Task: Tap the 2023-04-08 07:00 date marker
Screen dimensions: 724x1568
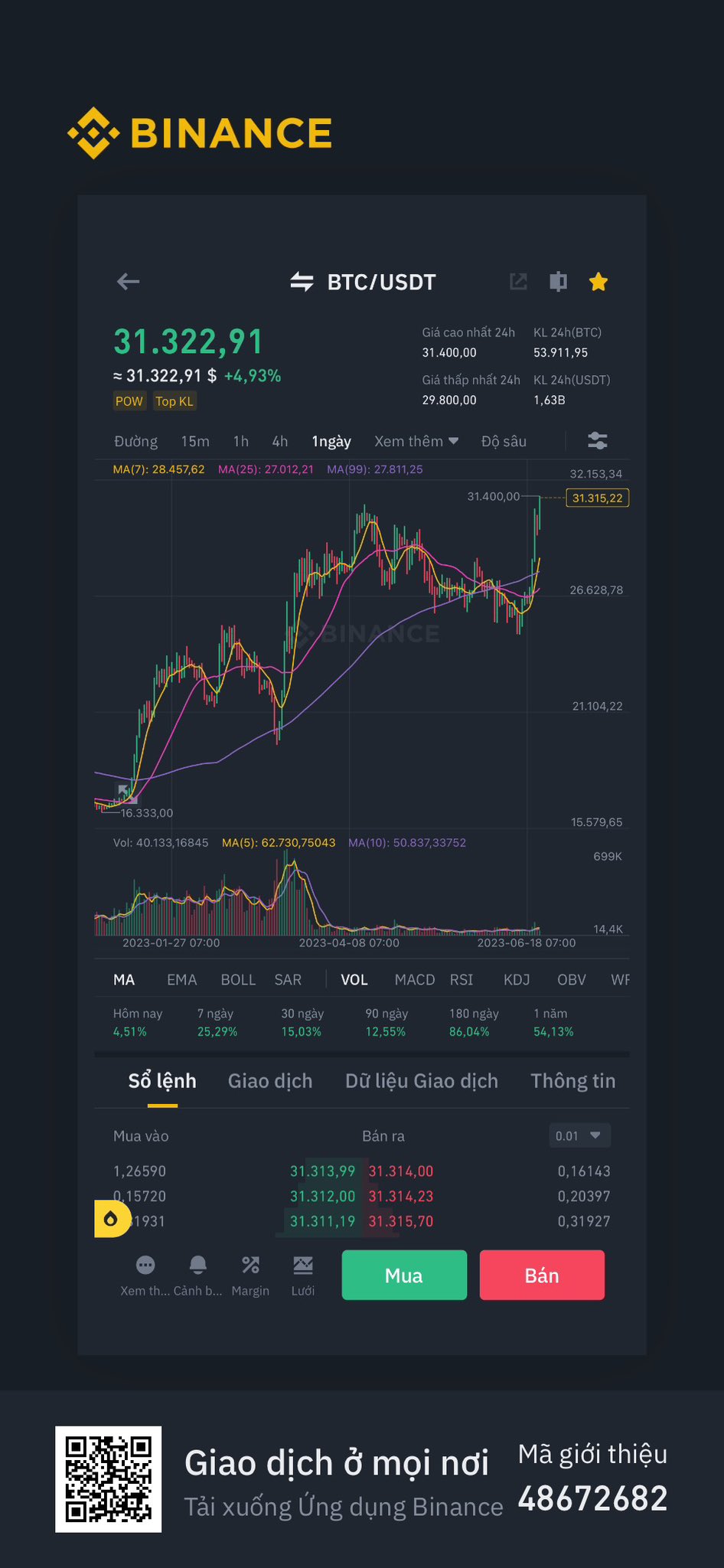Action: tap(349, 942)
